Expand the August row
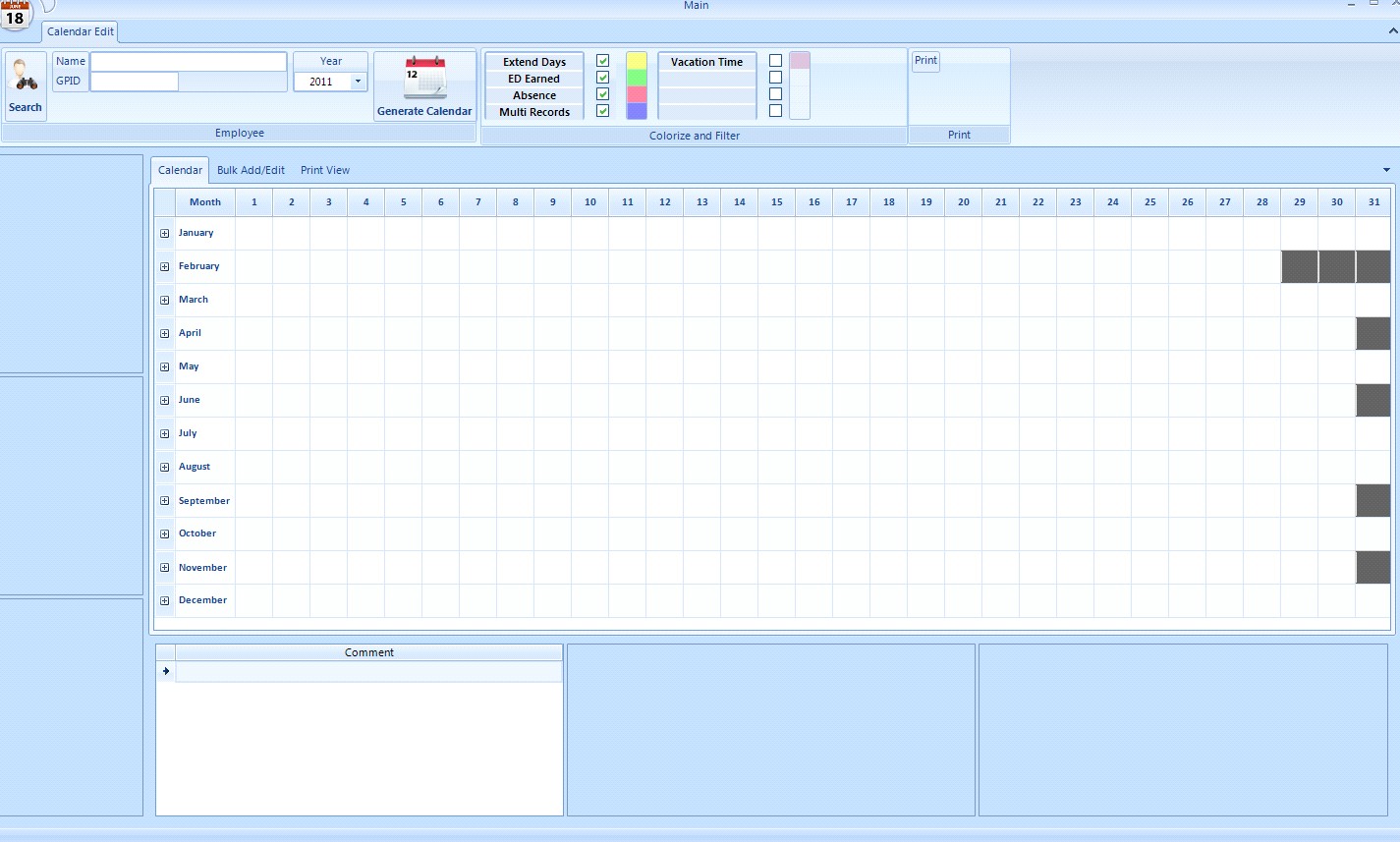 tap(165, 468)
